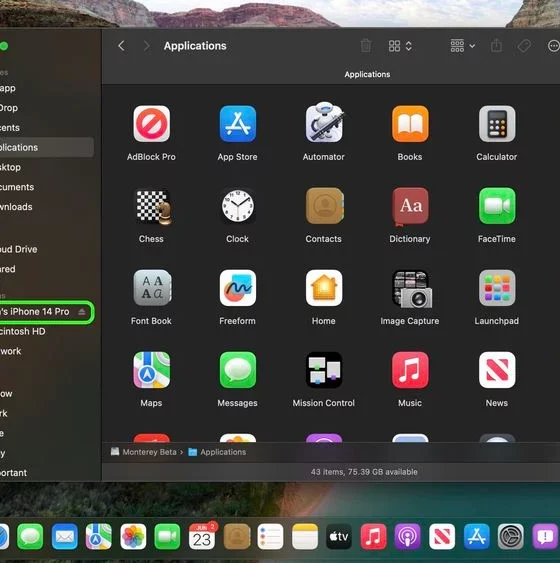Open the Image Capture app icon
This screenshot has width=560, height=563.
(412, 289)
